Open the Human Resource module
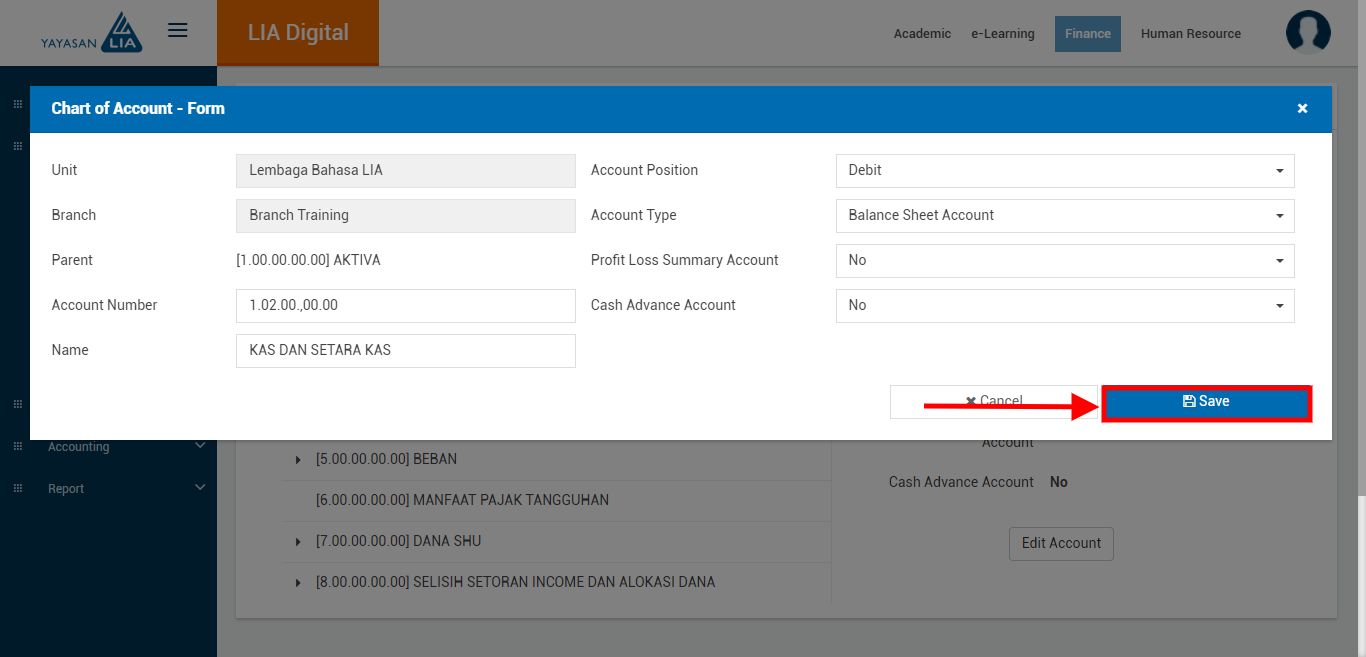This screenshot has width=1366, height=657. coord(1190,34)
